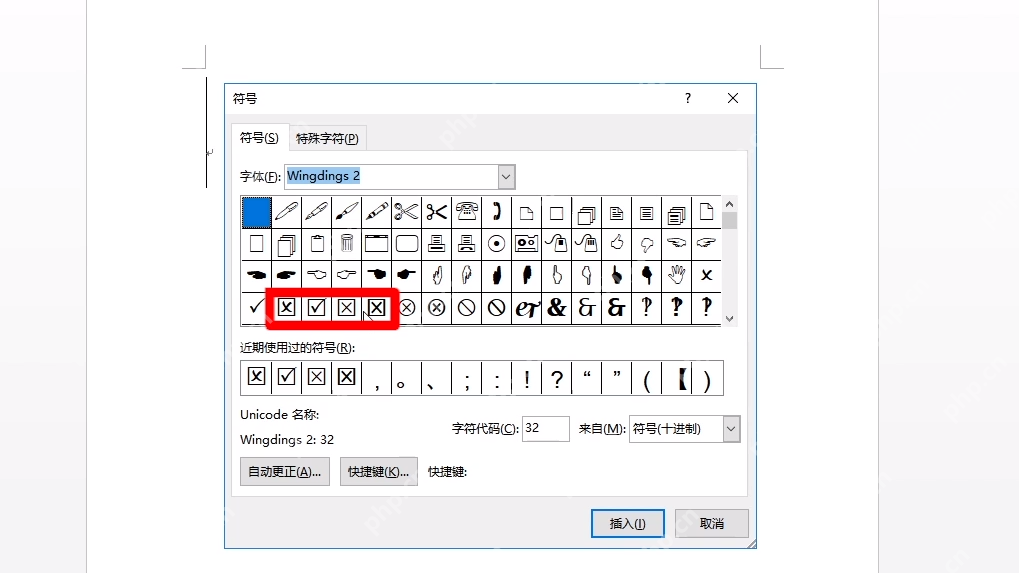1019x573 pixels.
Task: Open the 快捷键(K)... shortcut key button
Action: click(x=378, y=472)
